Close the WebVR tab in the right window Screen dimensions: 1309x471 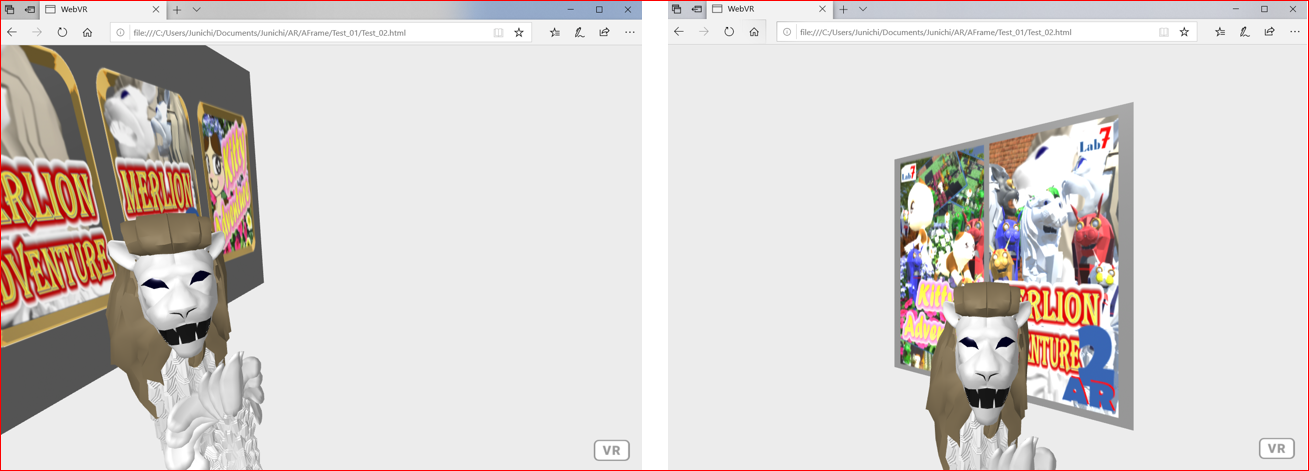823,9
